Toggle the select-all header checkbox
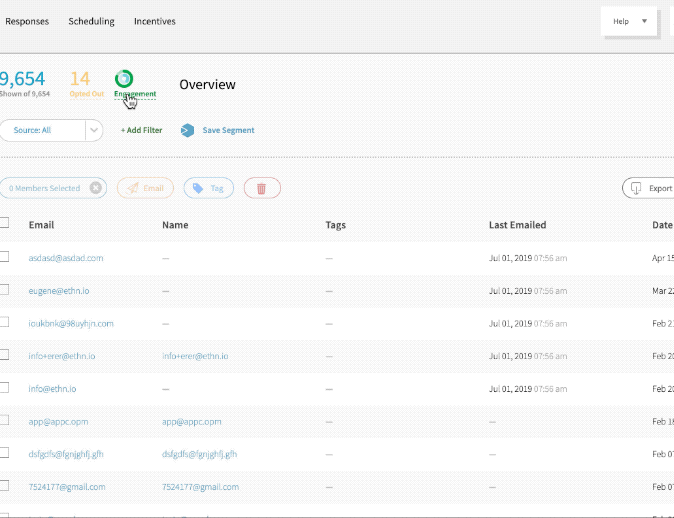674x518 pixels. 4,222
